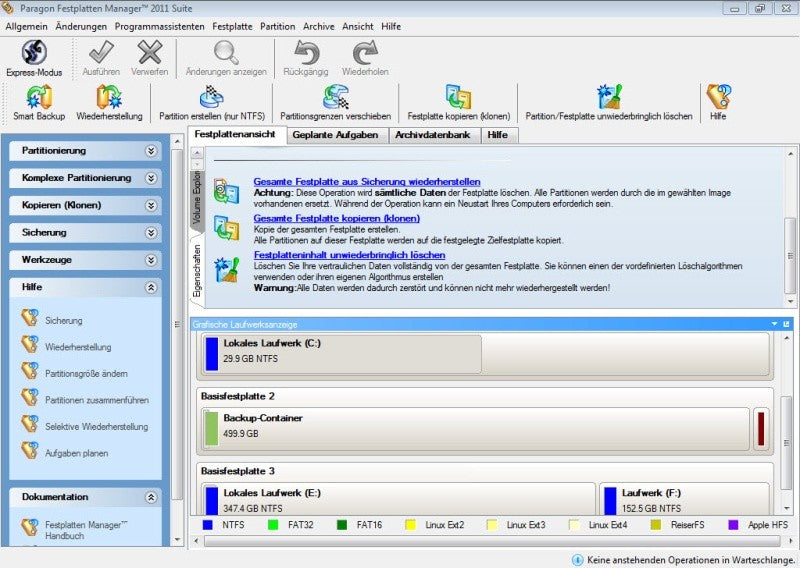The width and height of the screenshot is (800, 568).
Task: Click the Verwerfen X icon
Action: tap(149, 52)
